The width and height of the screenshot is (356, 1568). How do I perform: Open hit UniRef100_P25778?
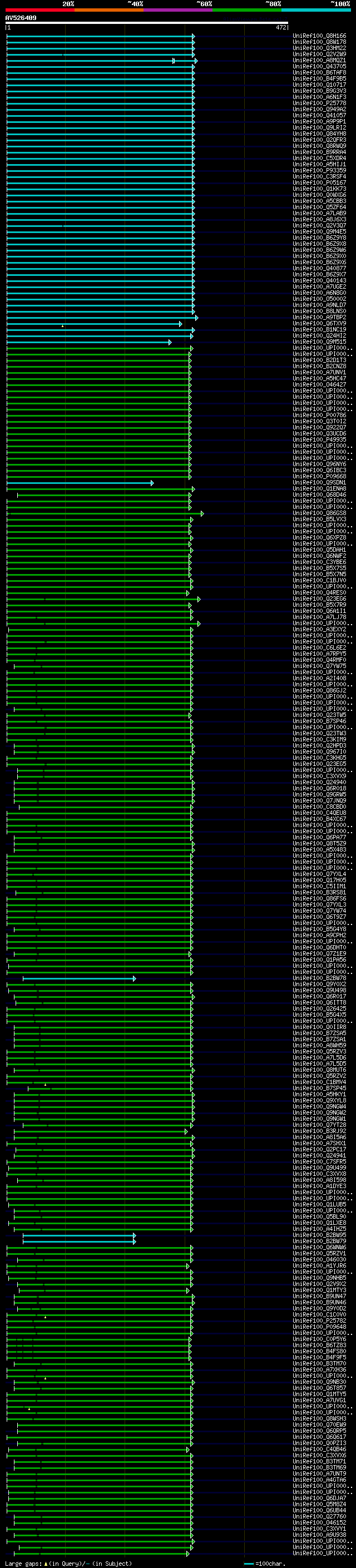(x=319, y=103)
